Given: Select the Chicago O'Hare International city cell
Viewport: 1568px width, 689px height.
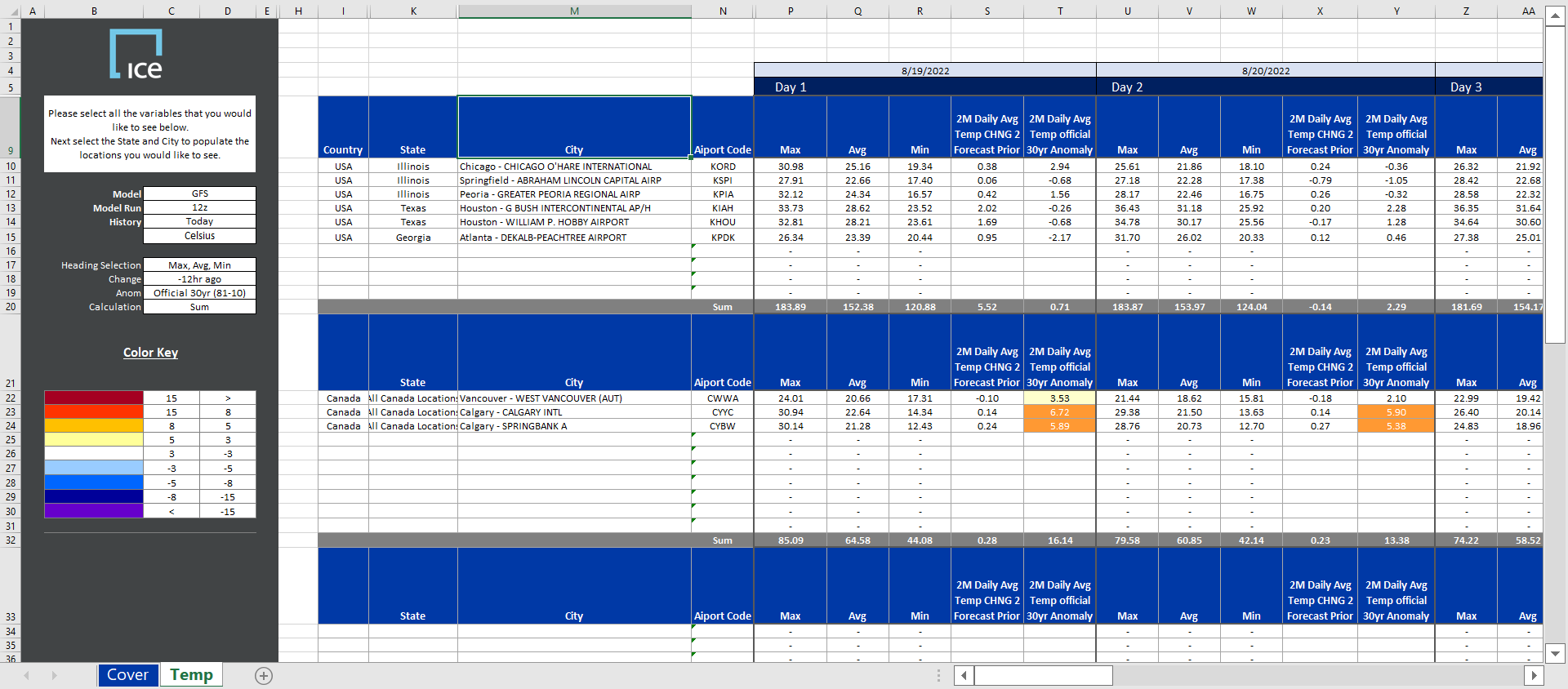Looking at the screenshot, I should pos(574,167).
